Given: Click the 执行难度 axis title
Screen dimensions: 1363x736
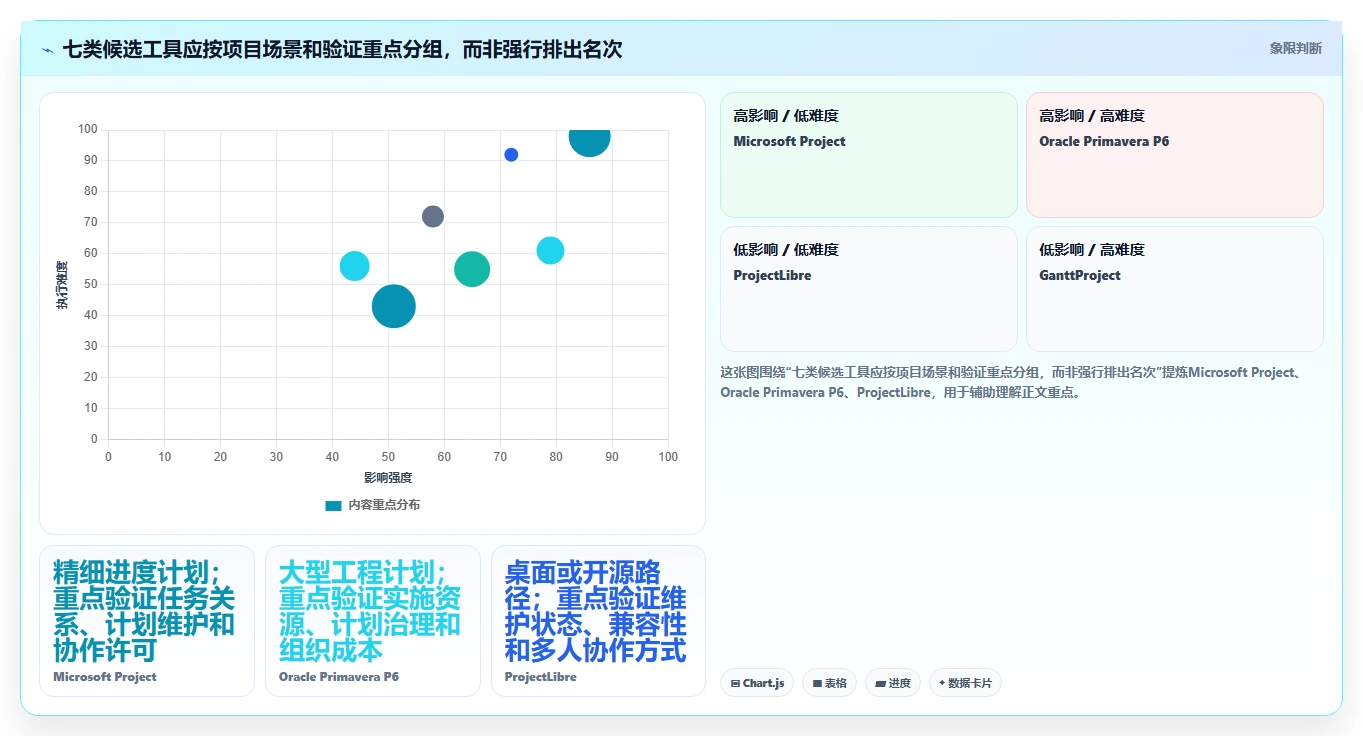Looking at the screenshot, I should pyautogui.click(x=62, y=285).
